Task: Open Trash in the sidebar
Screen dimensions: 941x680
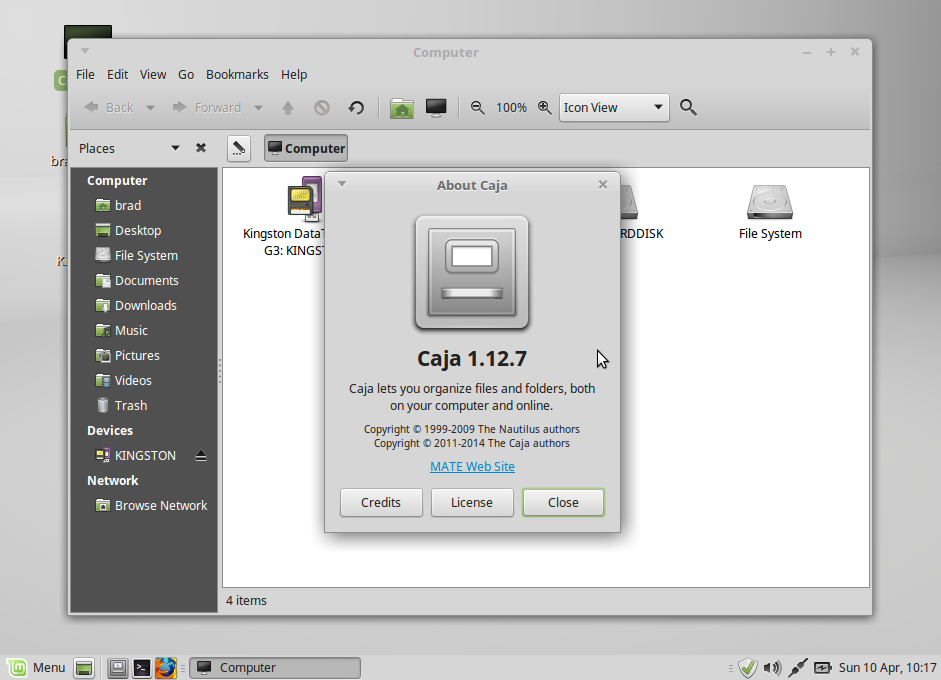Action: click(144, 406)
